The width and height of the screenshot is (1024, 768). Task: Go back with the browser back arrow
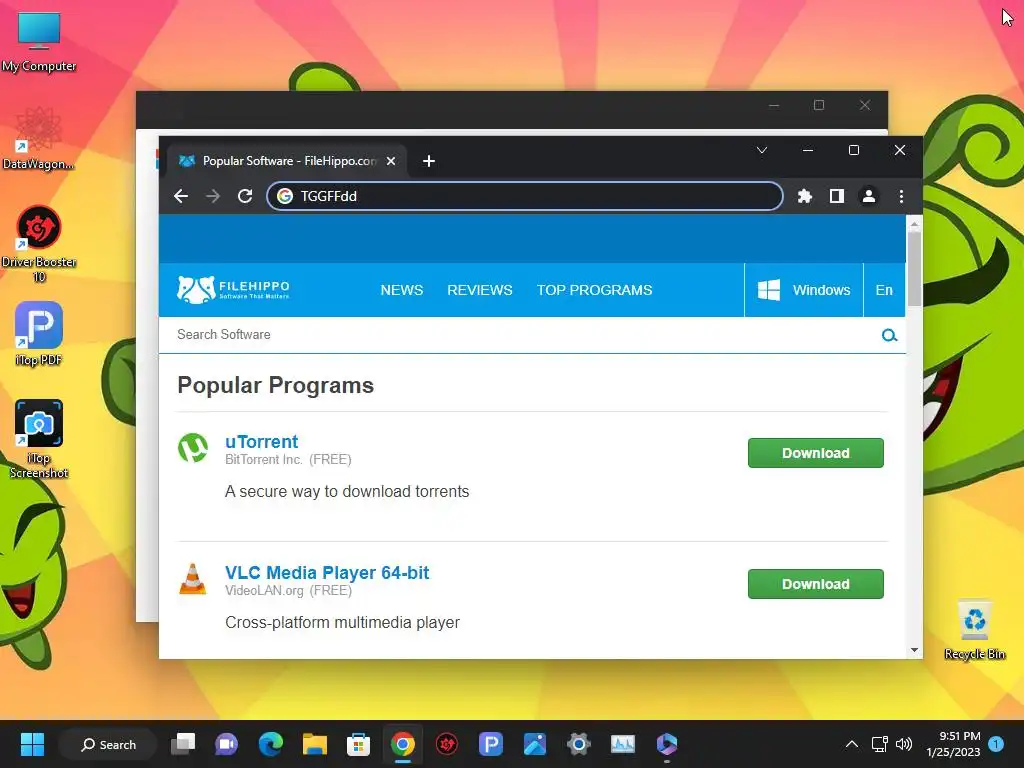pyautogui.click(x=181, y=196)
